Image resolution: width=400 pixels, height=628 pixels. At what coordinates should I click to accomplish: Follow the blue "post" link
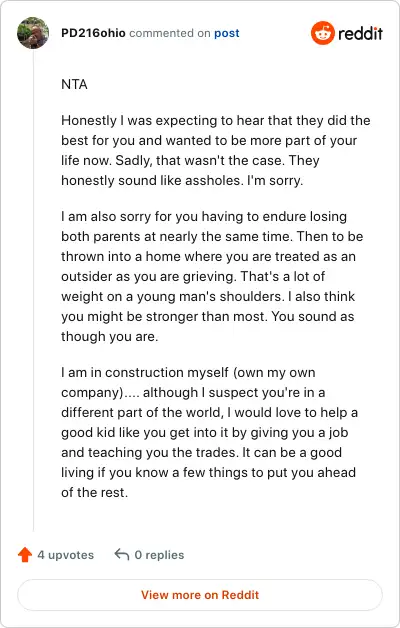(x=227, y=33)
